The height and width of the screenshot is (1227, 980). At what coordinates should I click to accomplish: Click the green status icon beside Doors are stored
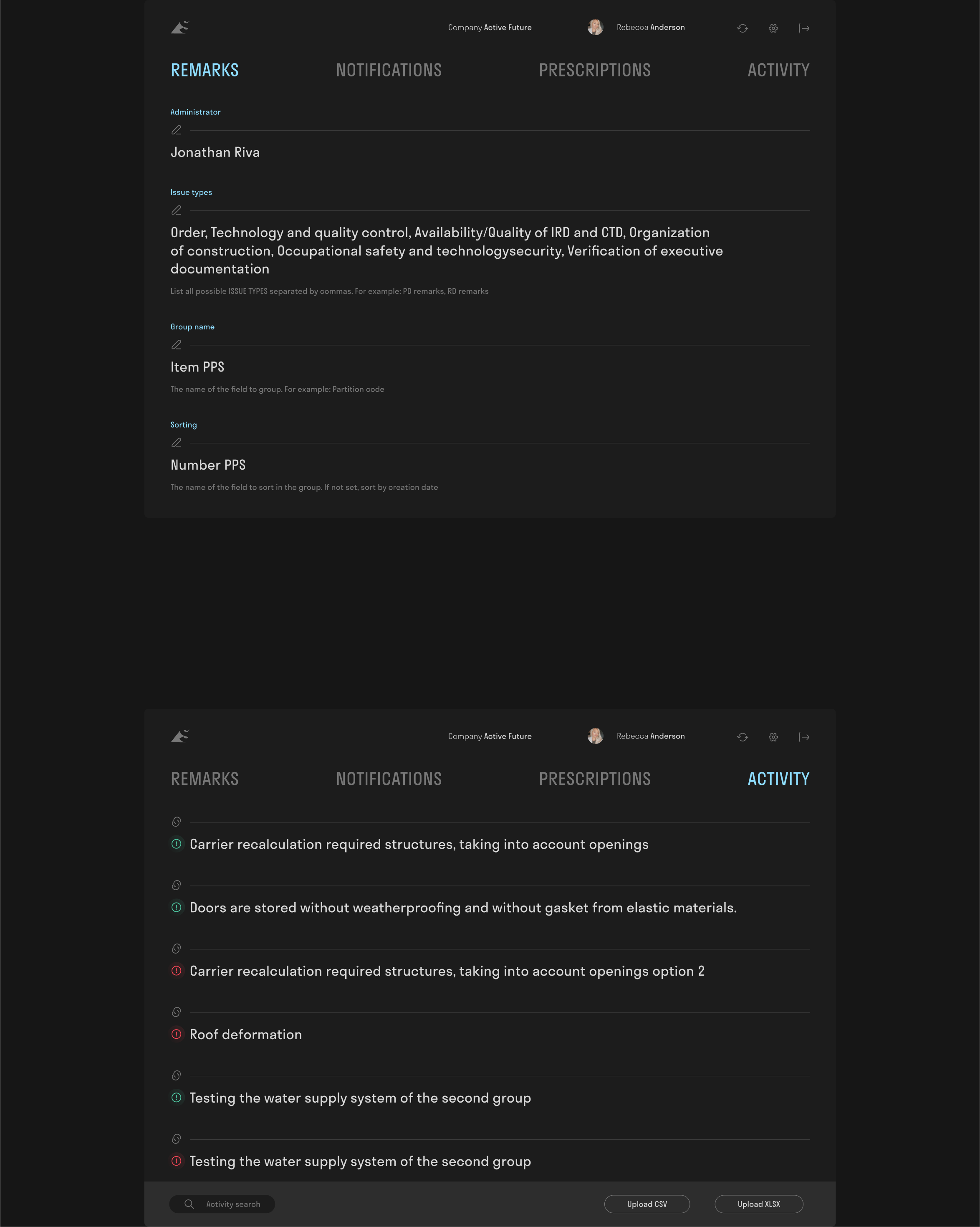point(177,907)
